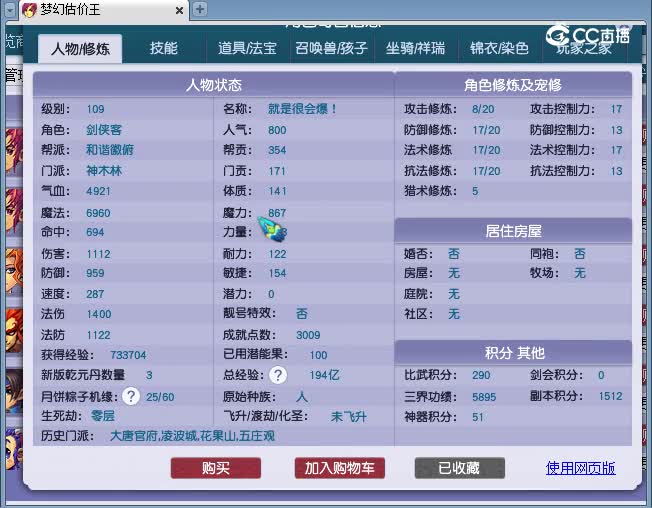Click the 加入购物车 button

(x=339, y=468)
